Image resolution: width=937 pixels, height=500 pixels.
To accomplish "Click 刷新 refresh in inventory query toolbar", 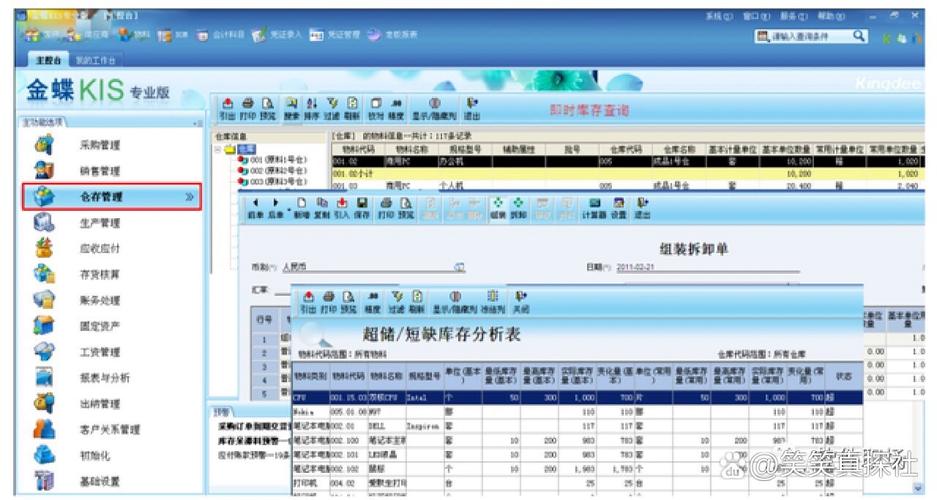I will pos(353,109).
